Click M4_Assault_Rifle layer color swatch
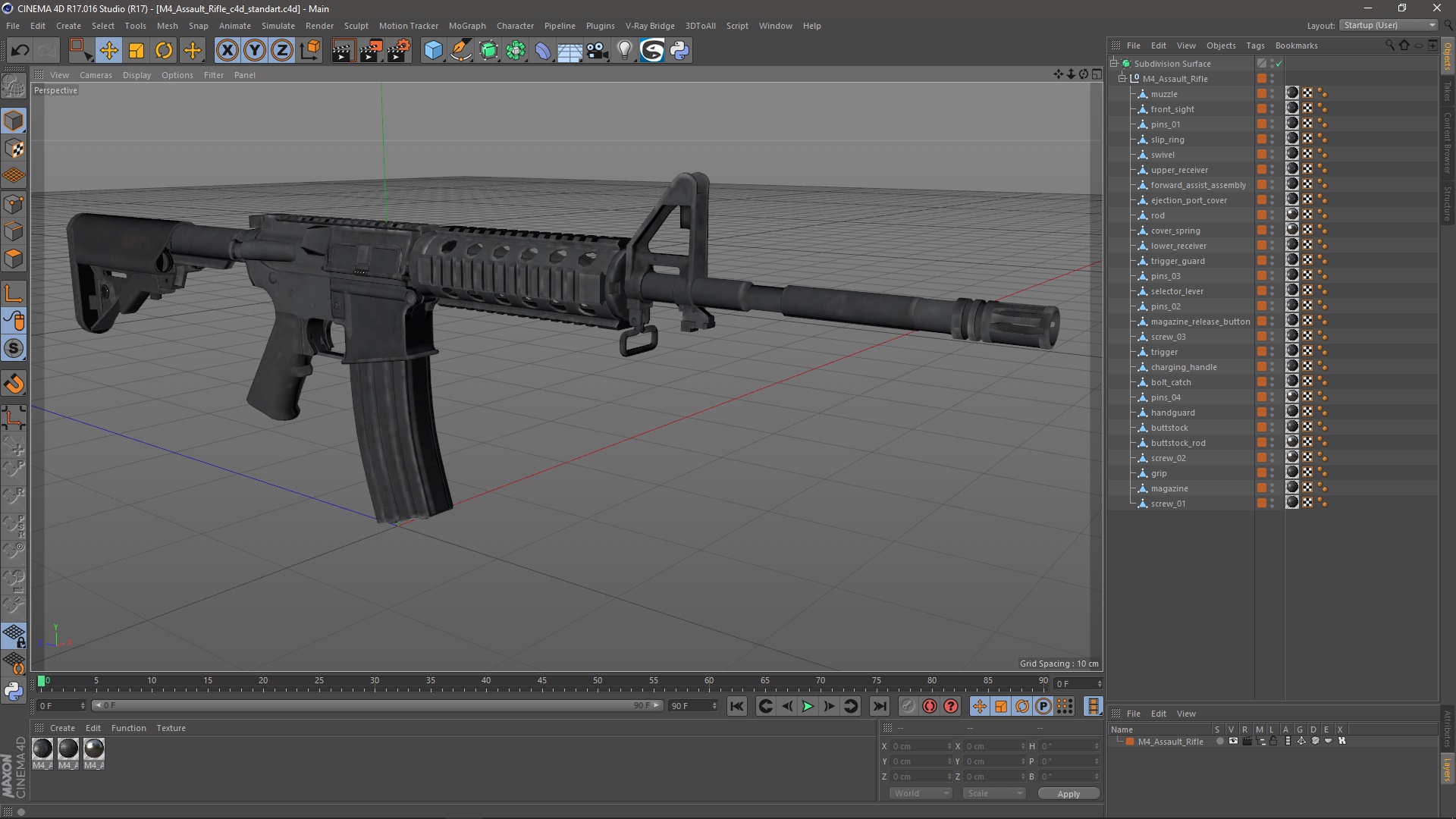The width and height of the screenshot is (1456, 819). [1130, 742]
